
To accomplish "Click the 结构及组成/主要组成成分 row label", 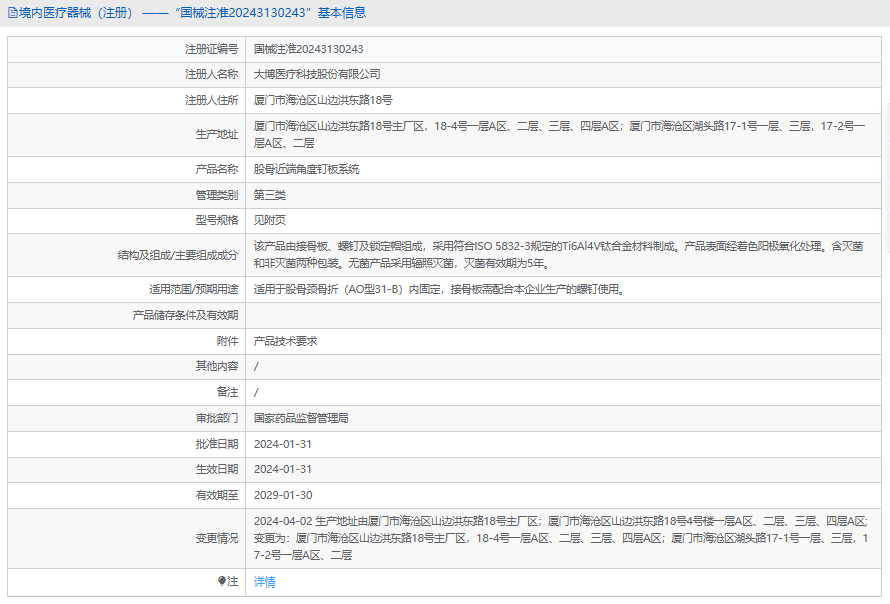I will (178, 255).
